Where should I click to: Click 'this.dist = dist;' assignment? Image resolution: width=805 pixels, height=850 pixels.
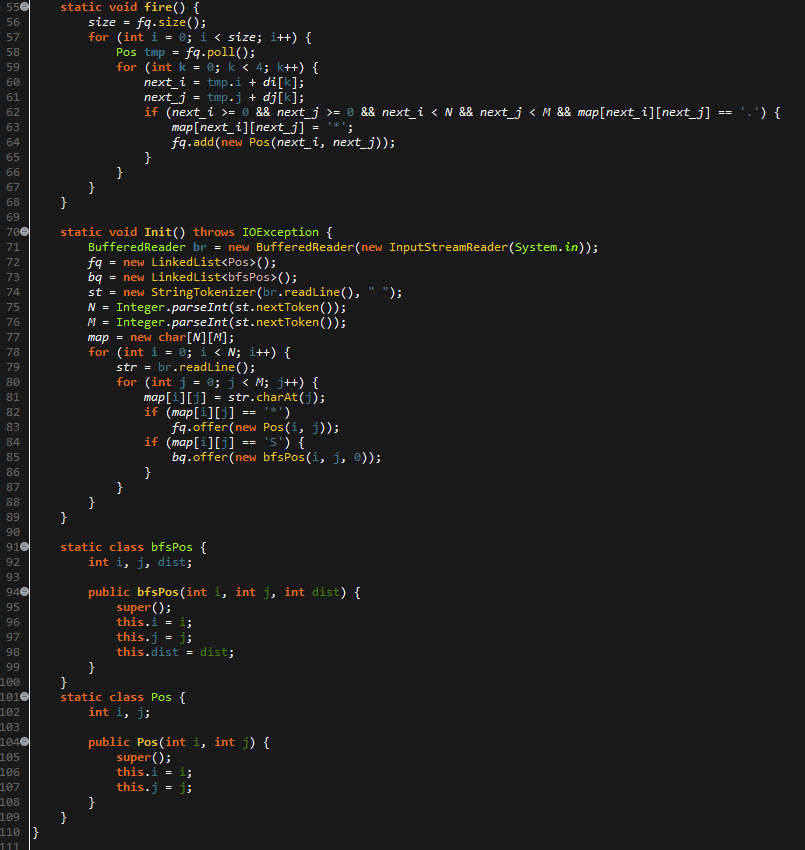point(175,652)
